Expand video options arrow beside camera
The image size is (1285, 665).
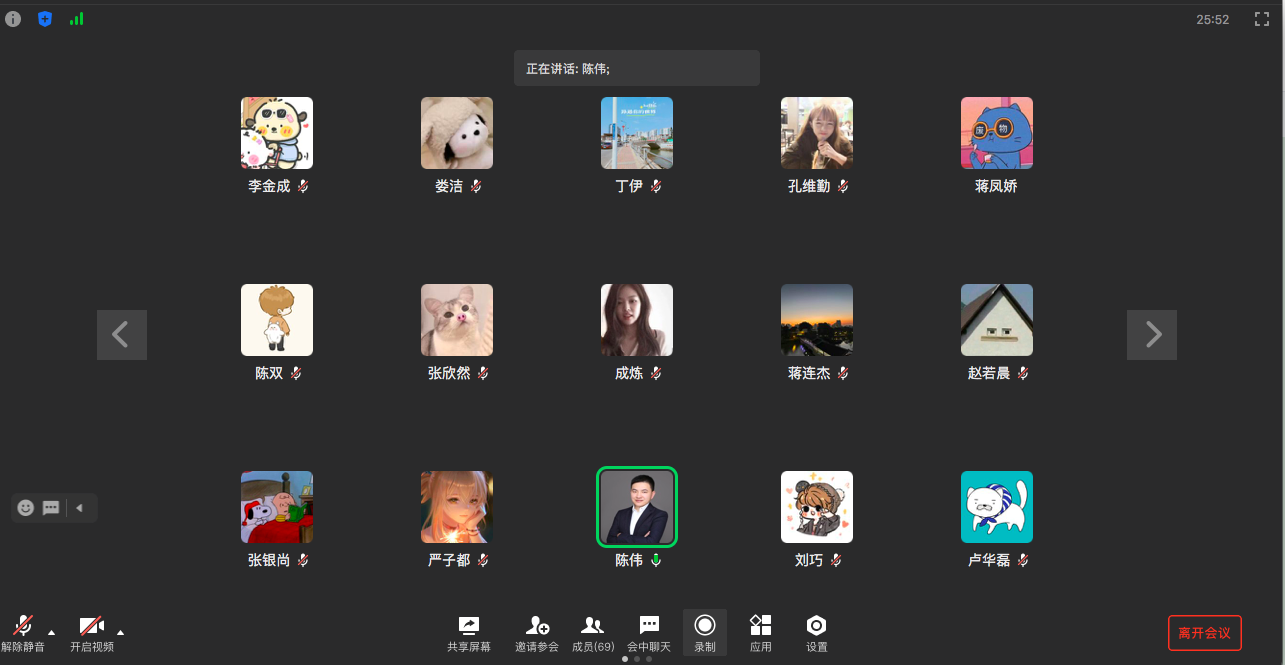121,632
